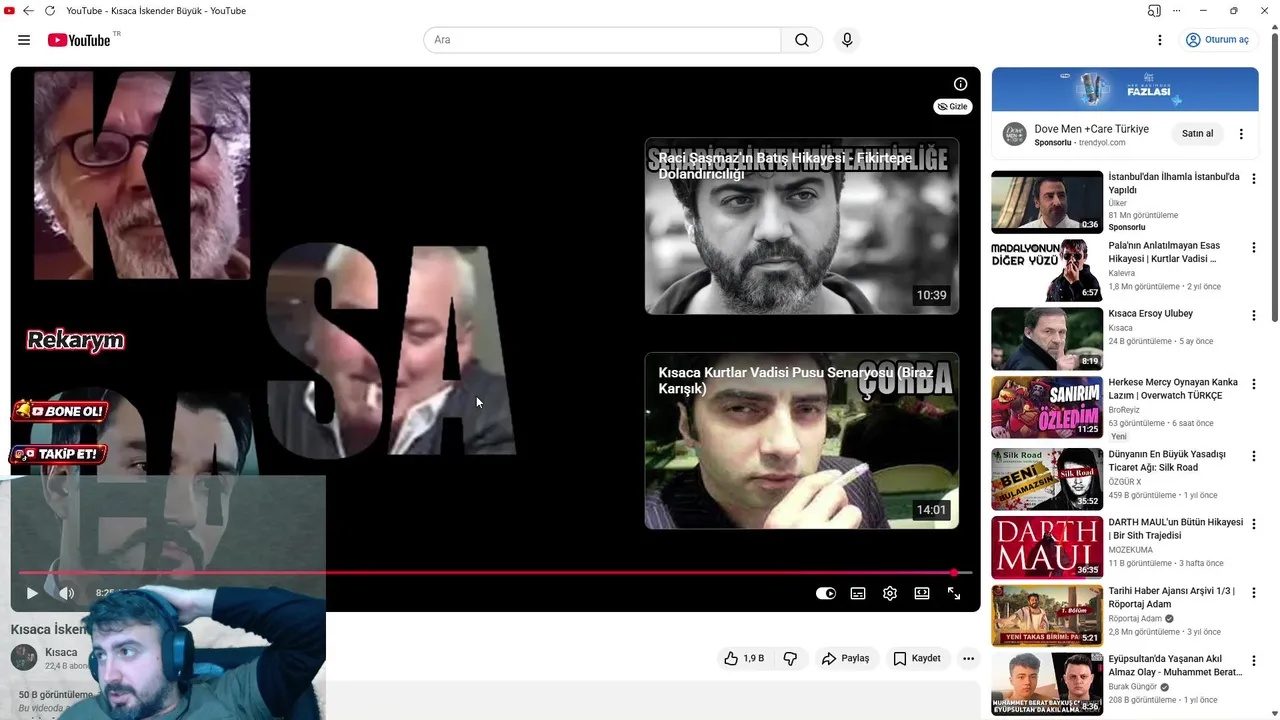Open options for Overwatch TÜRKÇE video
This screenshot has width=1280, height=720.
[1253, 384]
